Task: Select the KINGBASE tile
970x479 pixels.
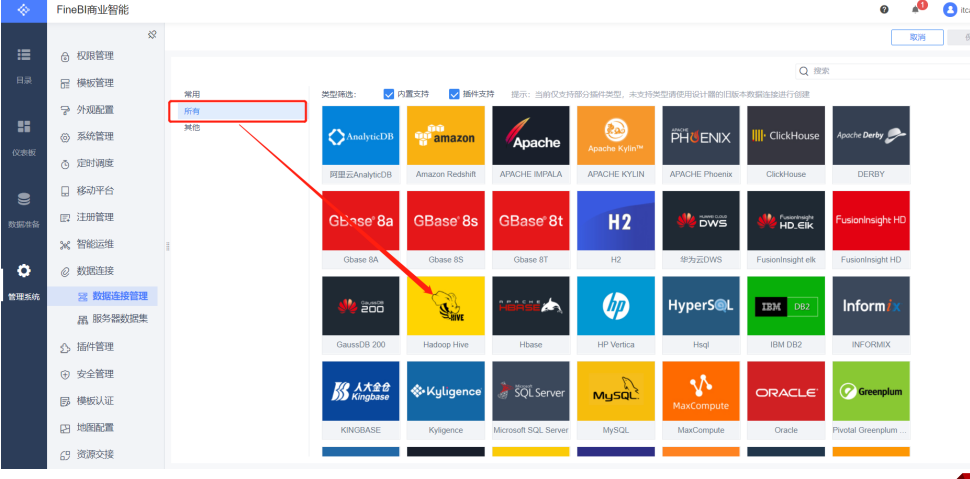Action: click(361, 400)
